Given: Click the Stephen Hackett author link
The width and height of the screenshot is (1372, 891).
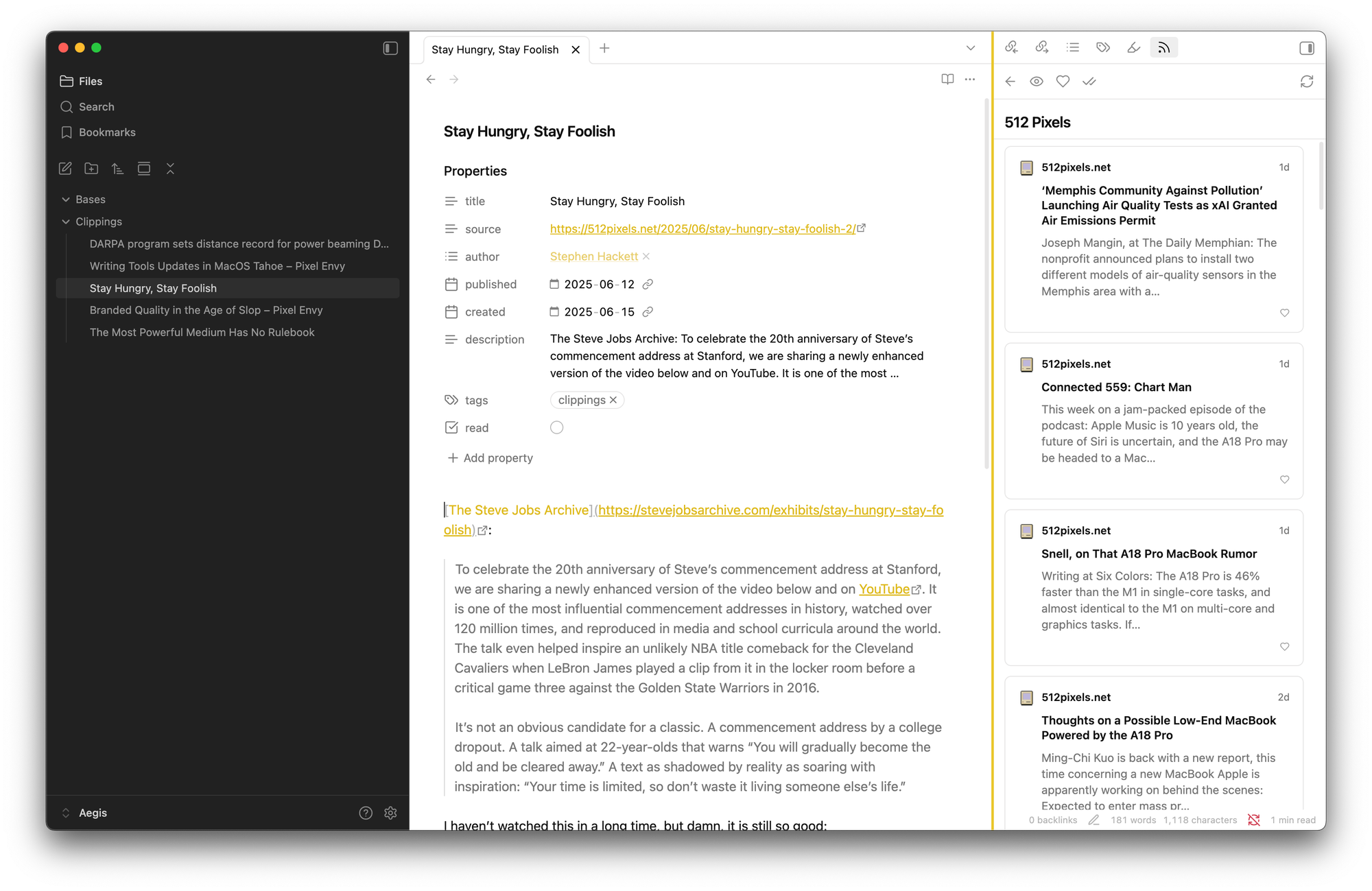Looking at the screenshot, I should [x=594, y=256].
